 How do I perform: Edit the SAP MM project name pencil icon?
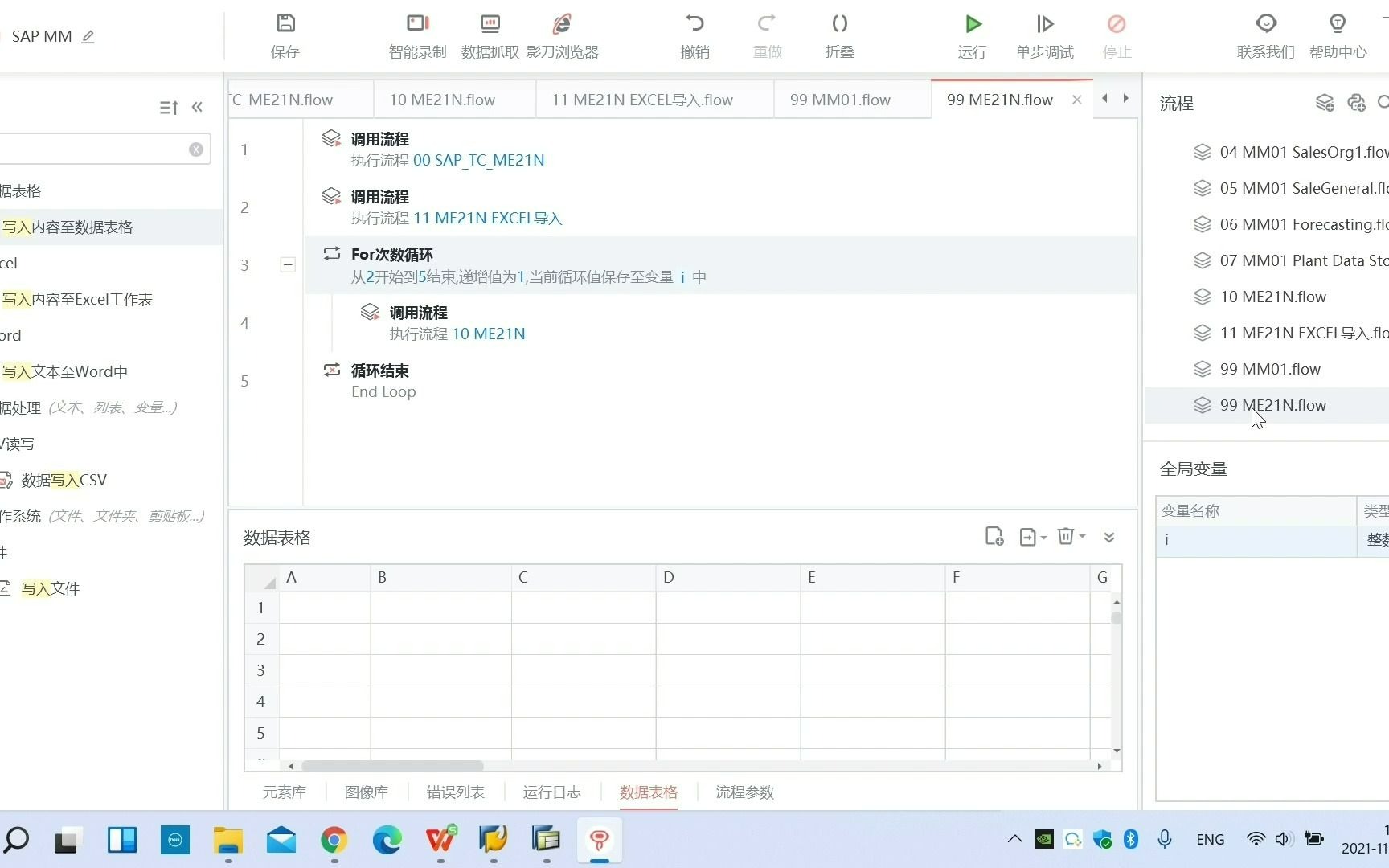pos(88,36)
